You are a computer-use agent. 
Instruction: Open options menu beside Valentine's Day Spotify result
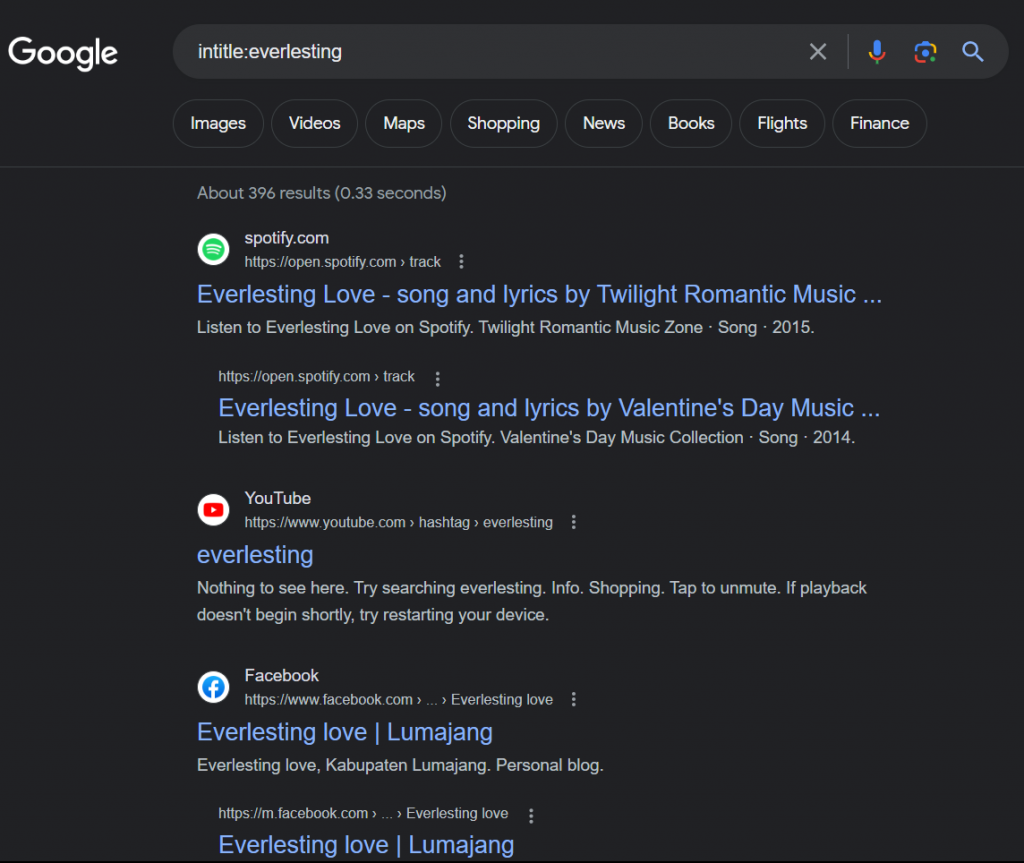[x=438, y=378]
